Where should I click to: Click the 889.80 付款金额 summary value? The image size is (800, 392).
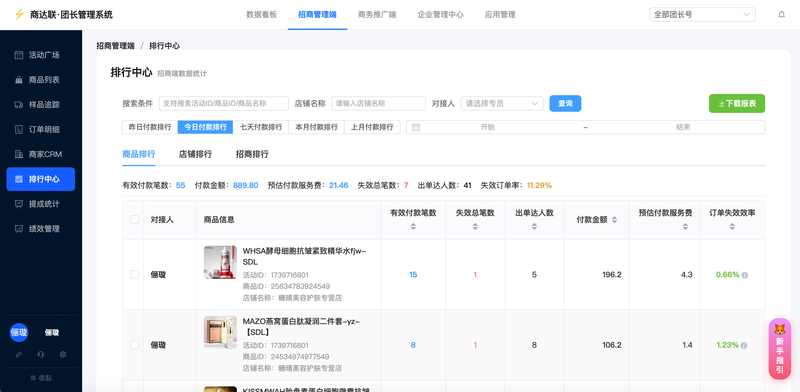pyautogui.click(x=246, y=185)
